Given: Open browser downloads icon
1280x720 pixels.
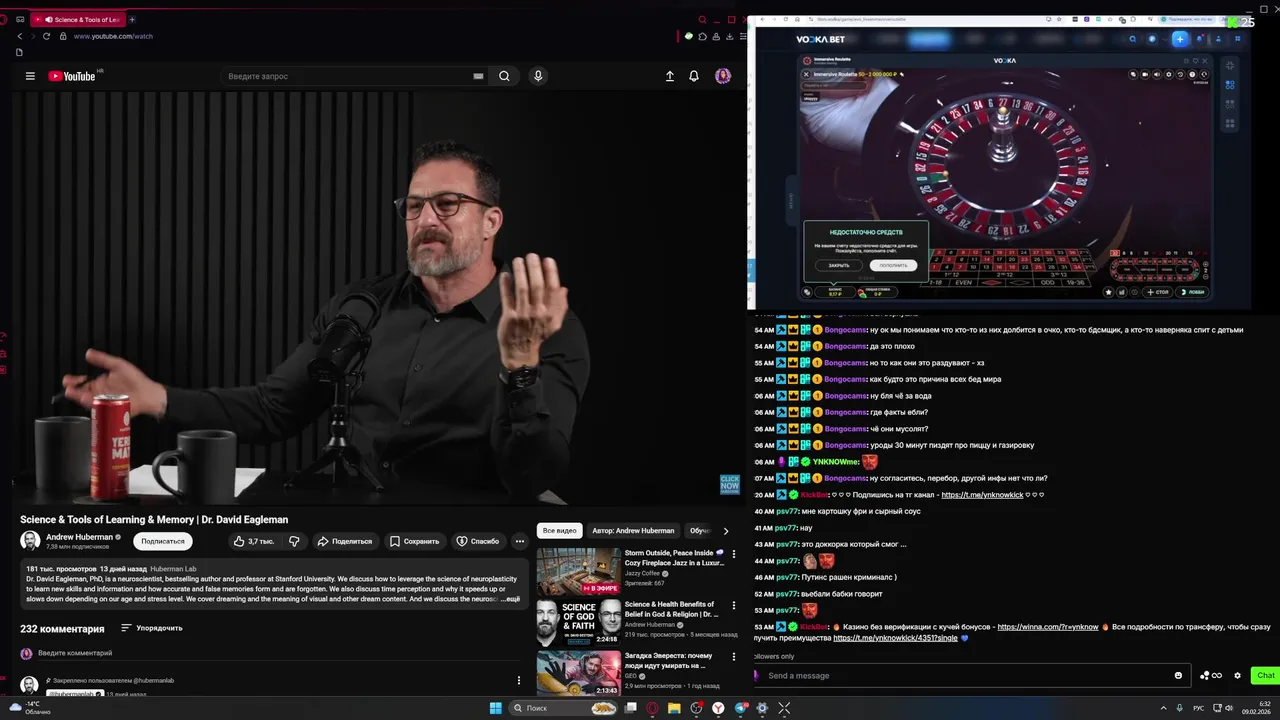Looking at the screenshot, I should (729, 36).
